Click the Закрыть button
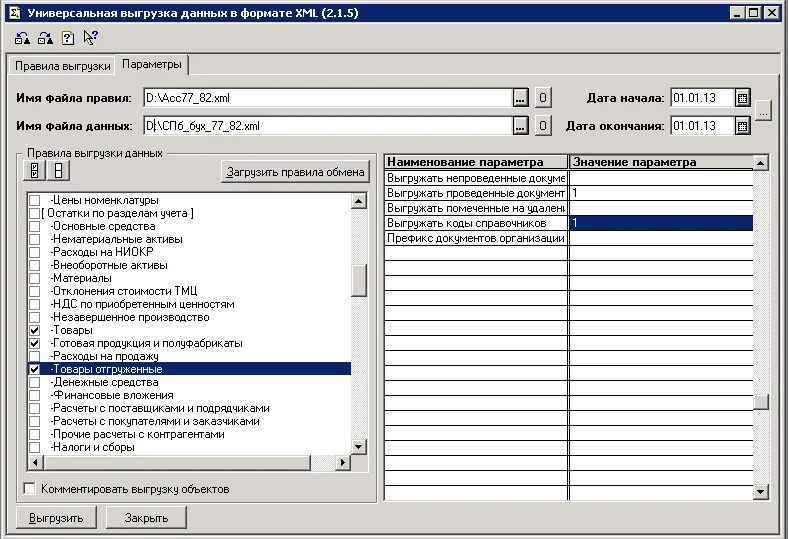 tap(146, 518)
